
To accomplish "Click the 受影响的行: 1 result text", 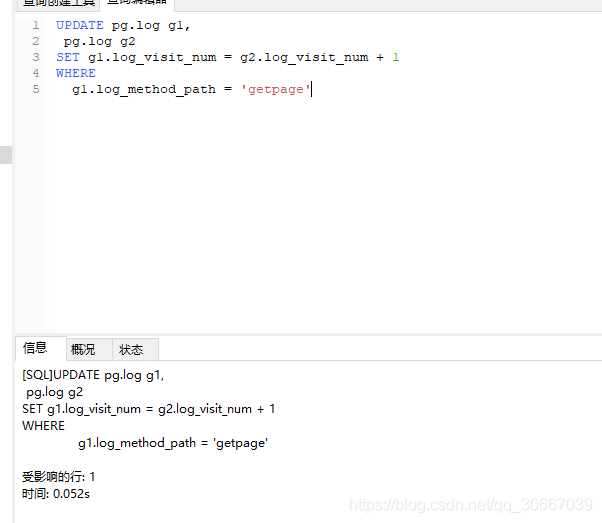I will [x=58, y=477].
